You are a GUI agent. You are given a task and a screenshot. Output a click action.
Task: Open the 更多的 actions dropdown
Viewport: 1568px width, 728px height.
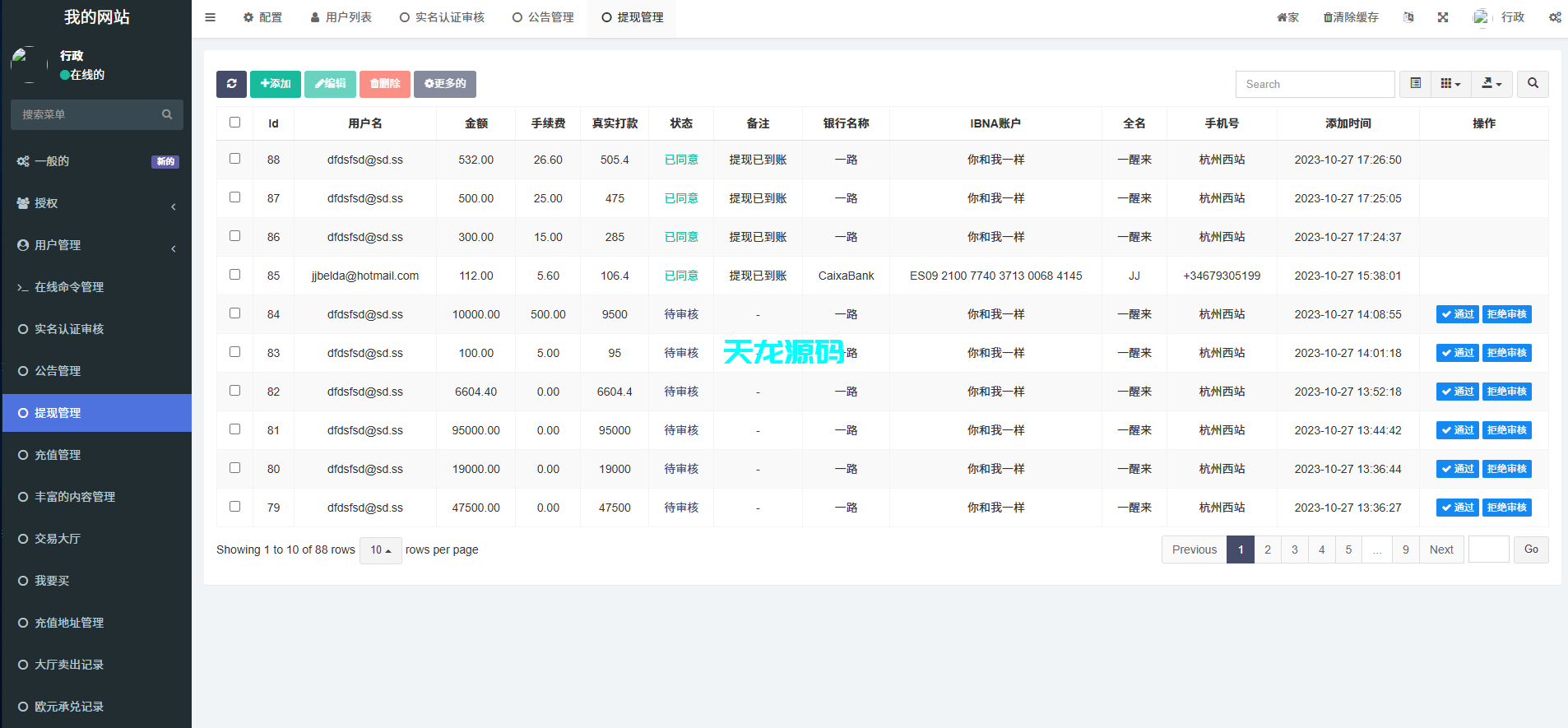click(445, 84)
